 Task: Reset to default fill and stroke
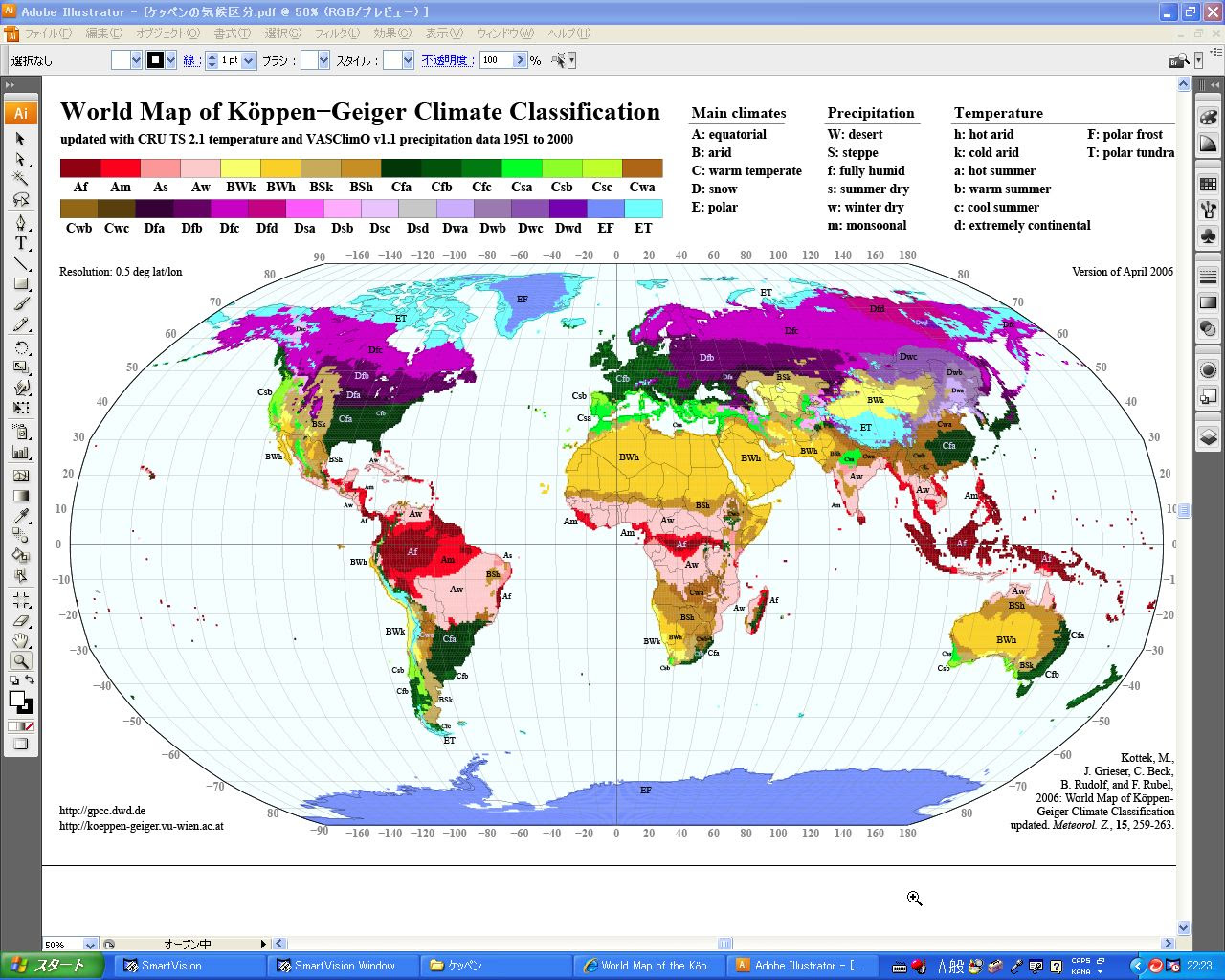[14, 680]
